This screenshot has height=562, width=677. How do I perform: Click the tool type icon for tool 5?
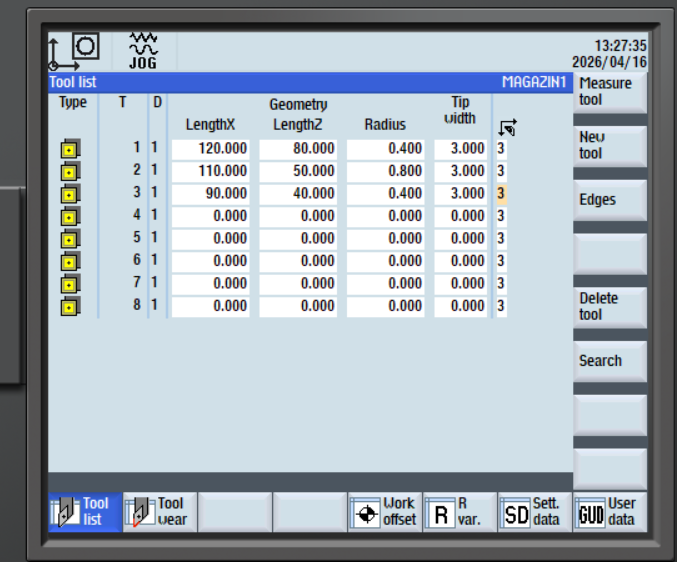pyautogui.click(x=70, y=239)
